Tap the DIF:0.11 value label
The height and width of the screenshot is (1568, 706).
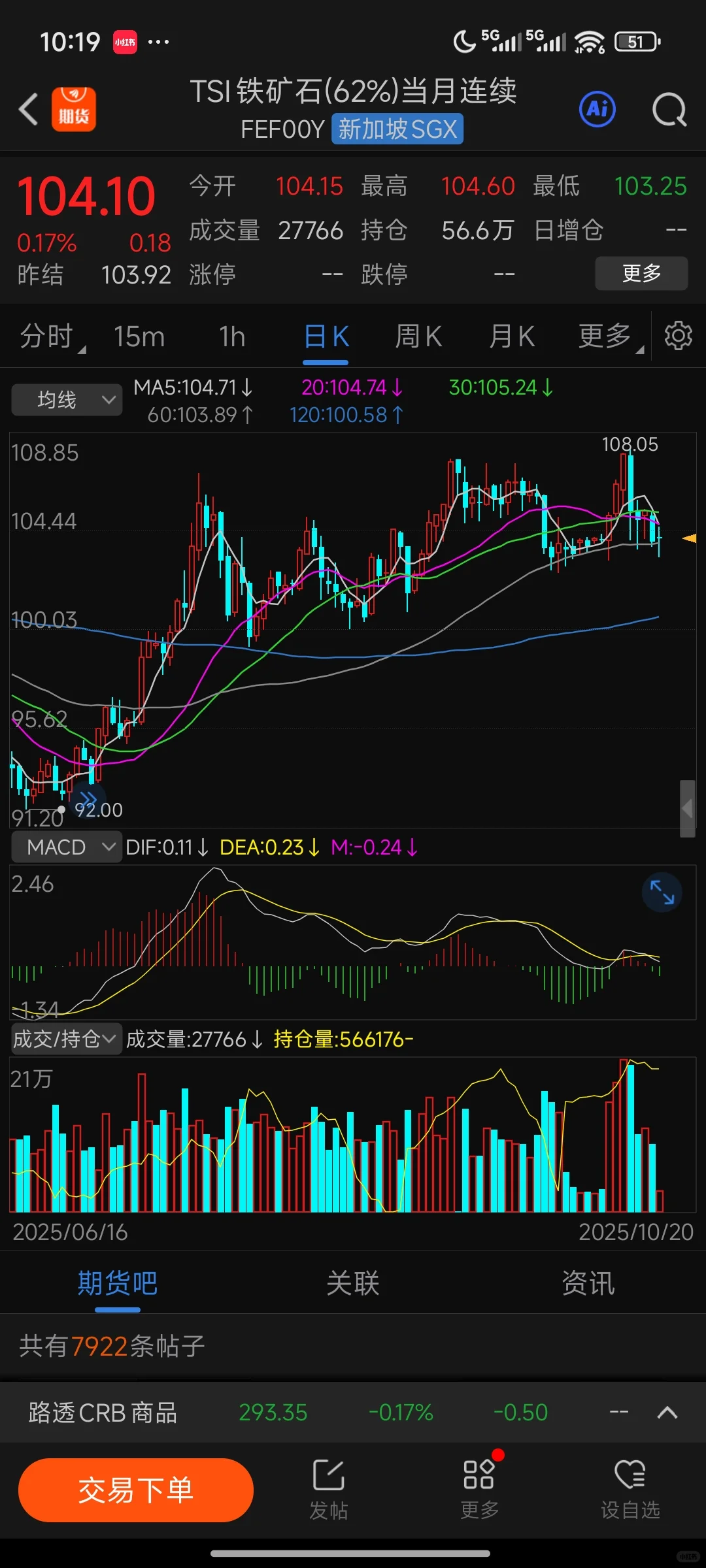tap(167, 847)
